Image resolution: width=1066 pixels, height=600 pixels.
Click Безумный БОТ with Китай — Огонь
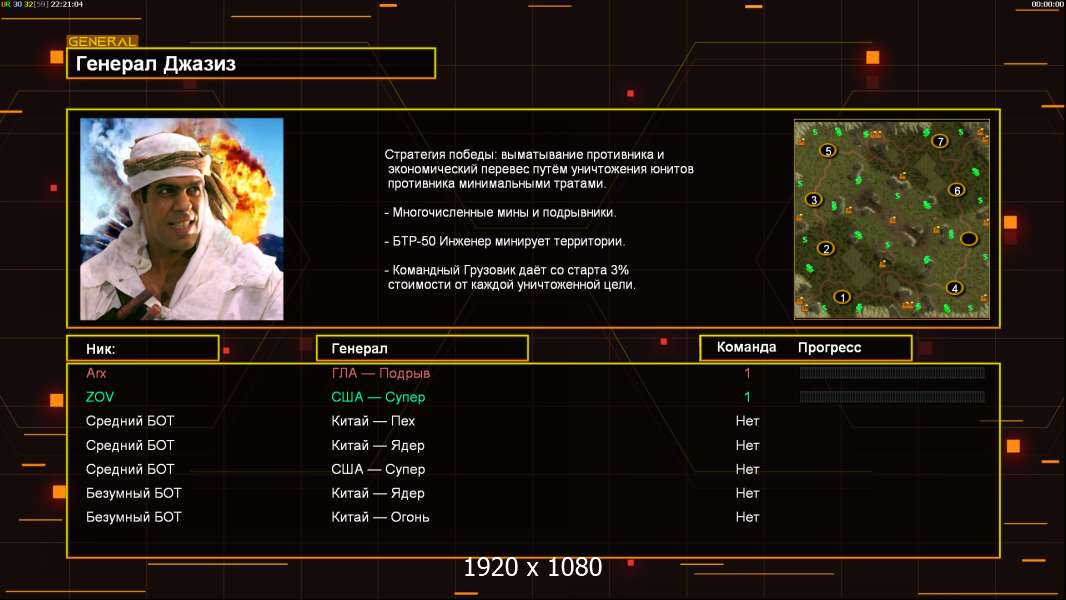(x=133, y=517)
